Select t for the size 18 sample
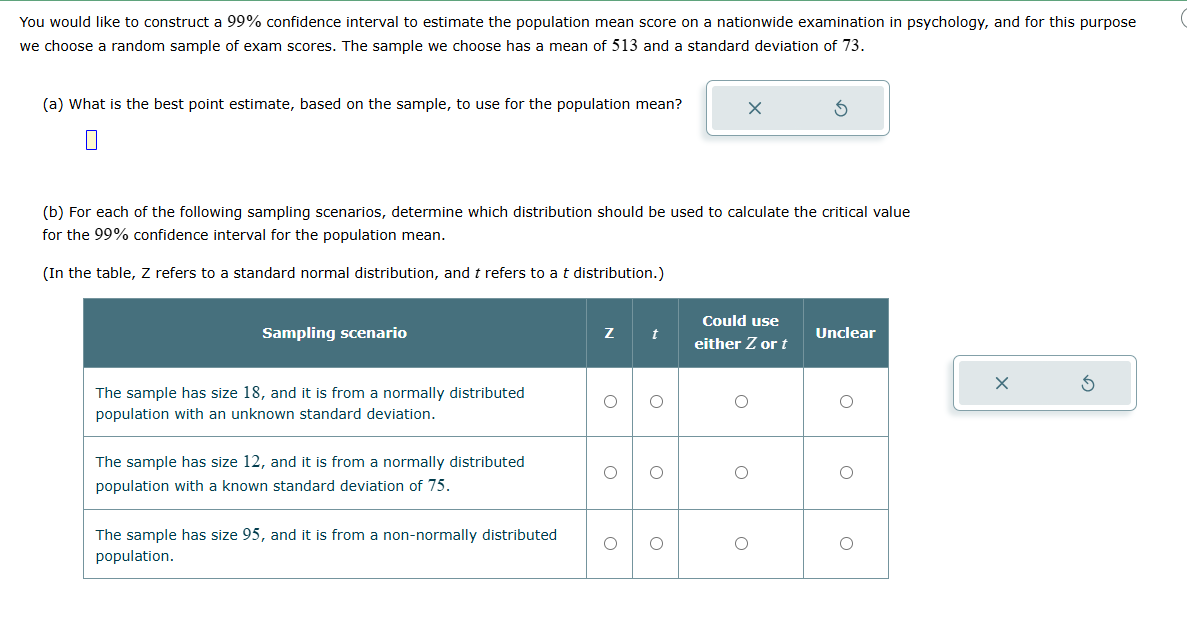Screen dimensions: 1187x633 coord(656,401)
